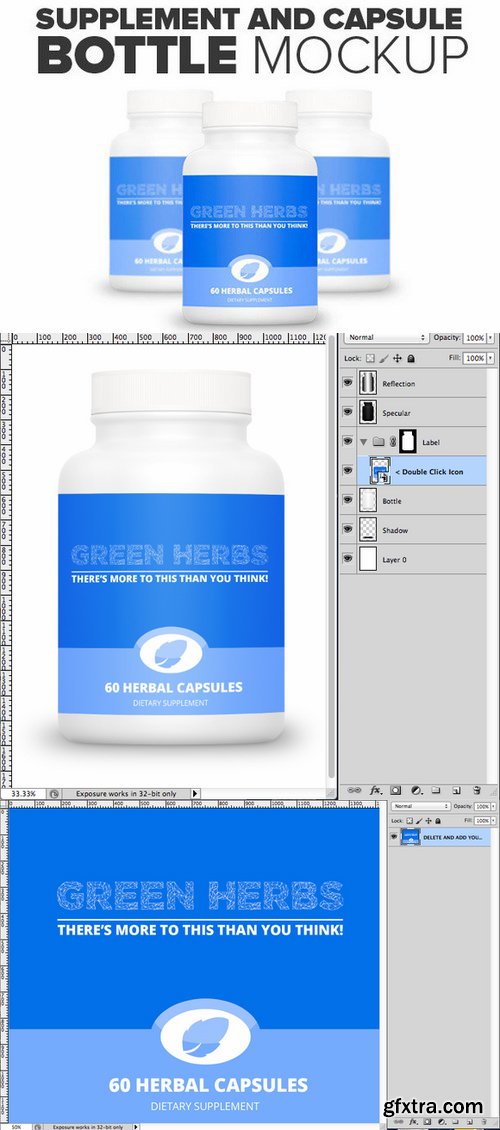Click the Reflection layer thumbnail
Viewport: 500px width, 1130px height.
point(368,383)
